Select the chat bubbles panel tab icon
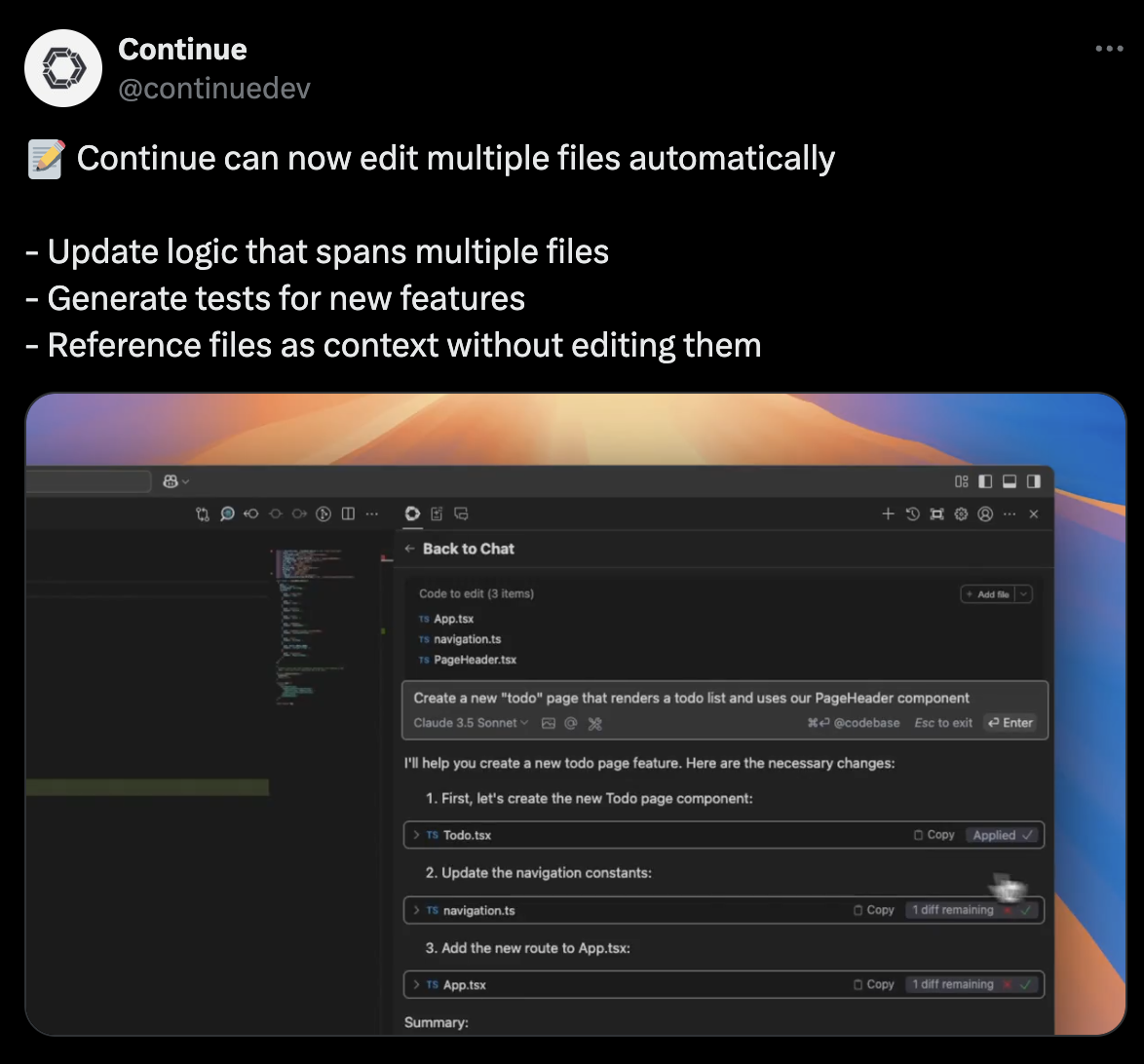 [x=461, y=513]
